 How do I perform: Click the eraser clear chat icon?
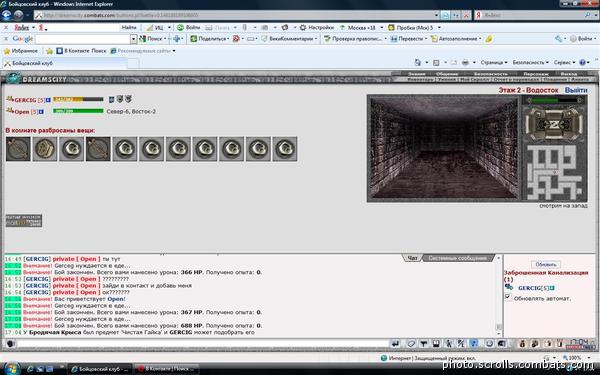pos(411,344)
